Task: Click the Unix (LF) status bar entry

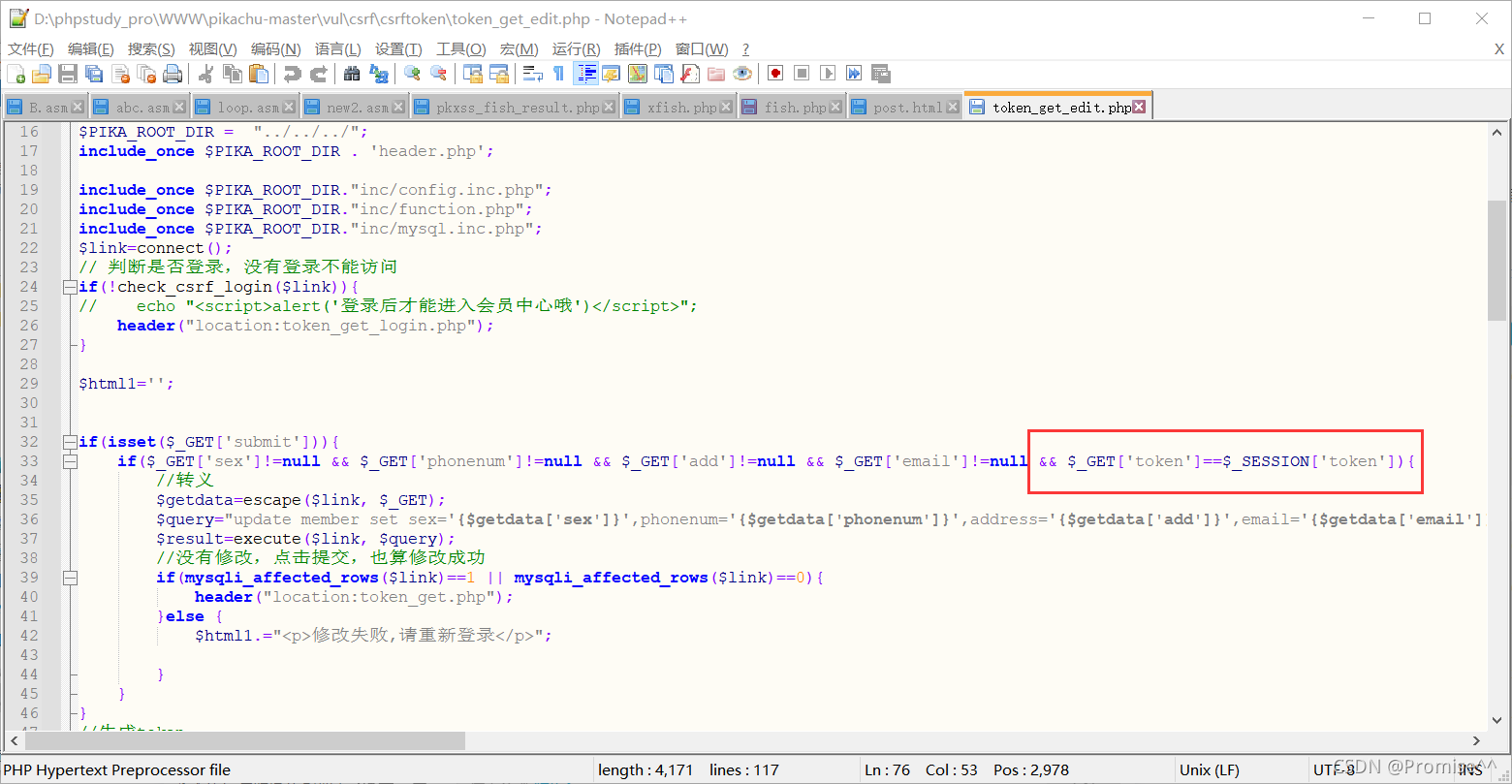Action: [x=1209, y=769]
